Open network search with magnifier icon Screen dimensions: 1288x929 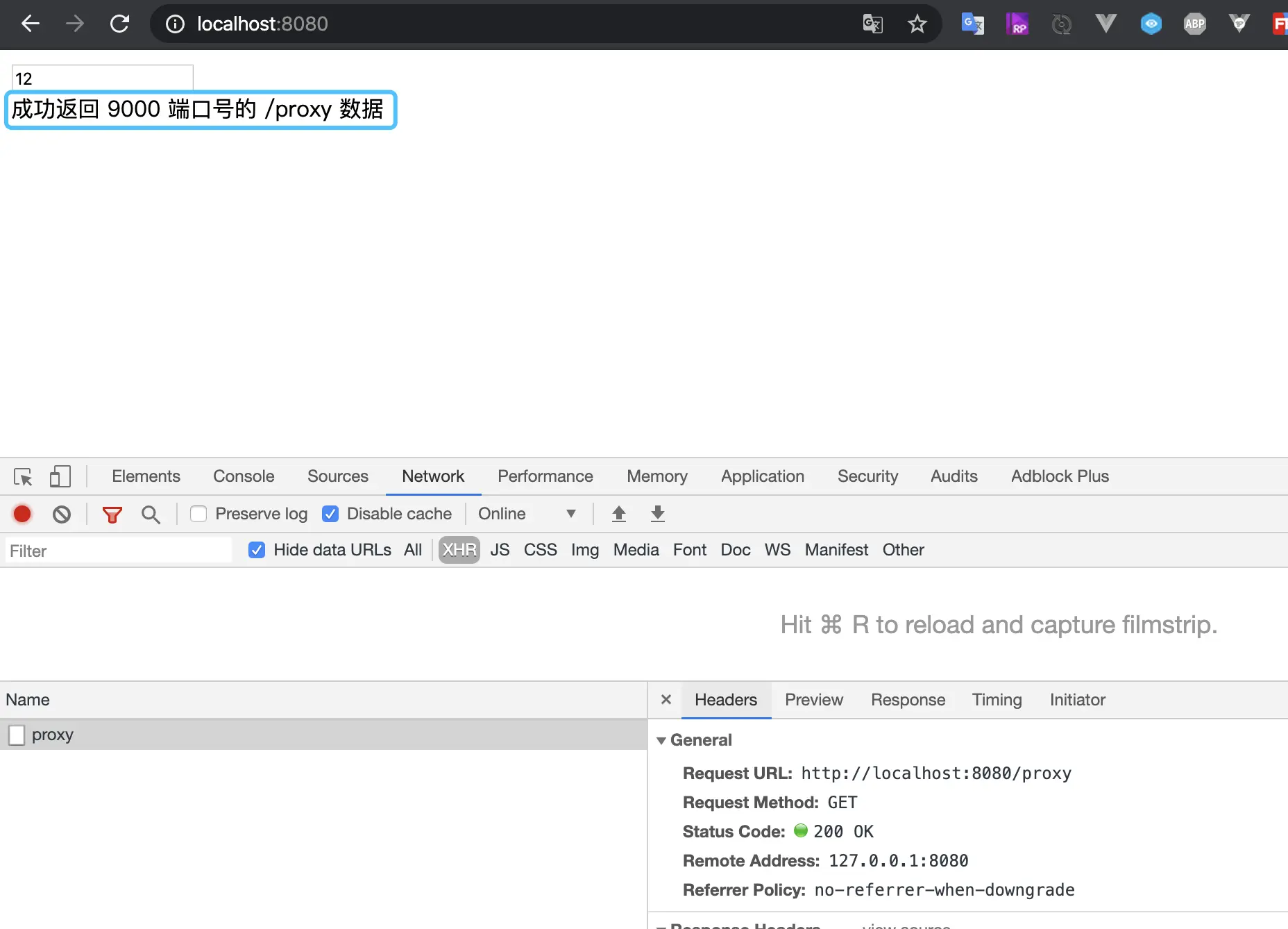(x=151, y=514)
